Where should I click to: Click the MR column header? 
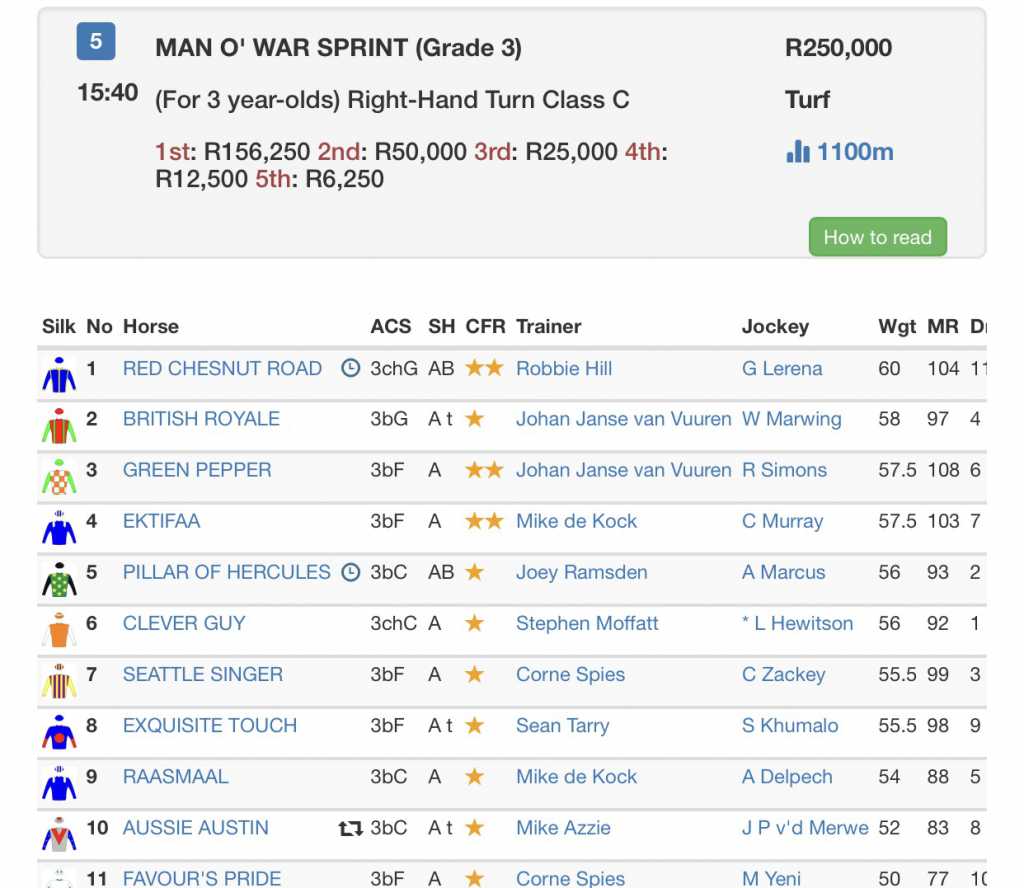click(942, 326)
